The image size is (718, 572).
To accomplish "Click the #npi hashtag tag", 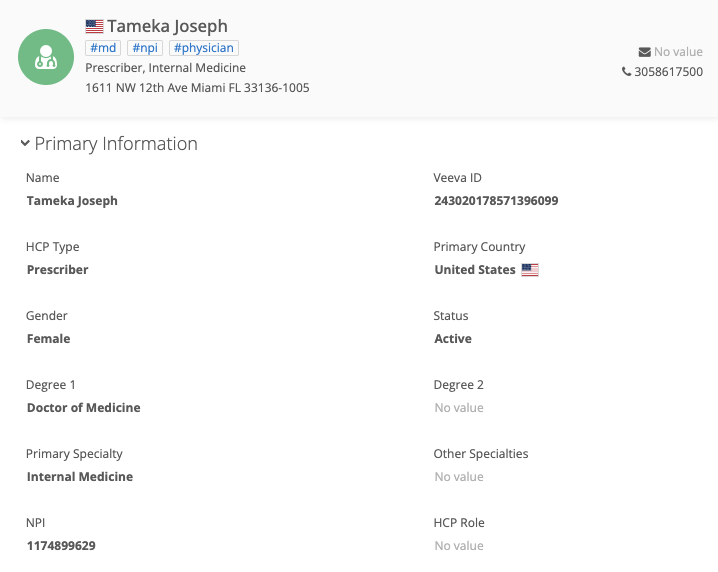I will 145,48.
